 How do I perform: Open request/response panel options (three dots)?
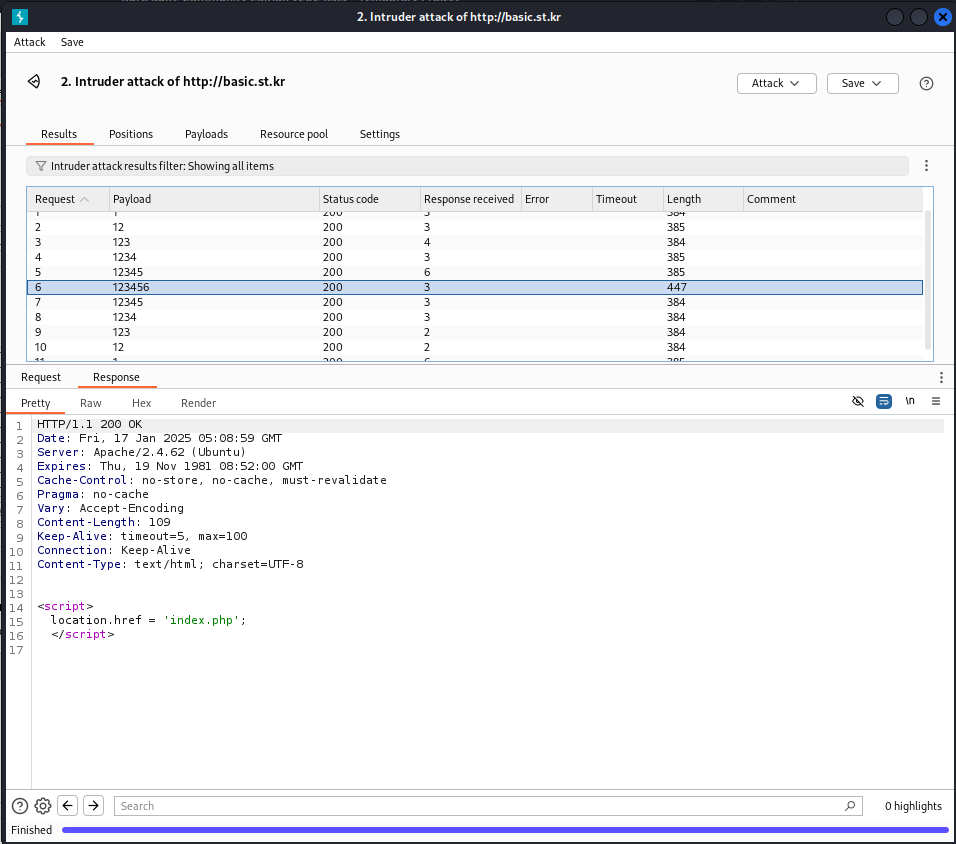click(941, 377)
